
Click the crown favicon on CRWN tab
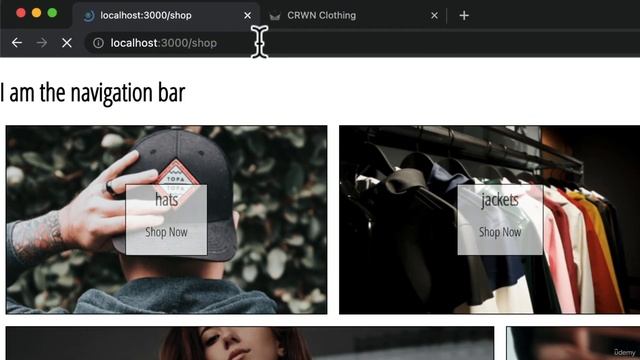(275, 16)
